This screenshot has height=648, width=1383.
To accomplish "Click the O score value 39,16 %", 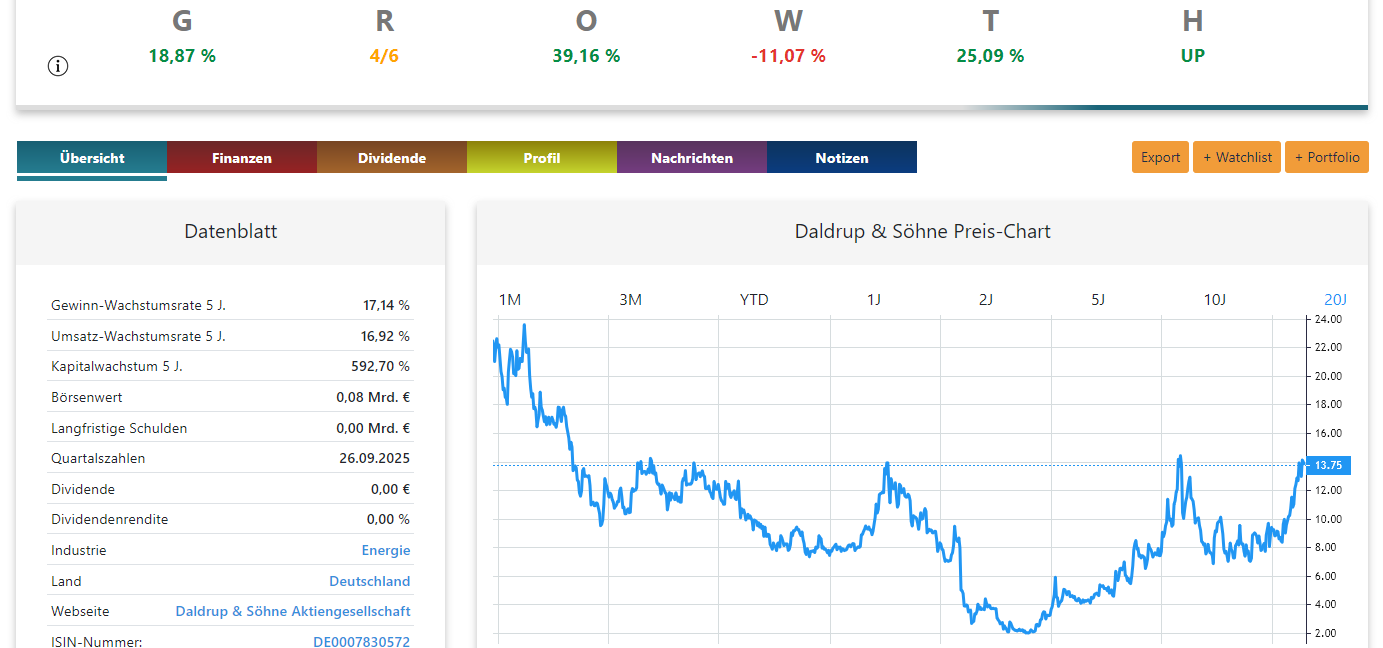I will click(586, 56).
